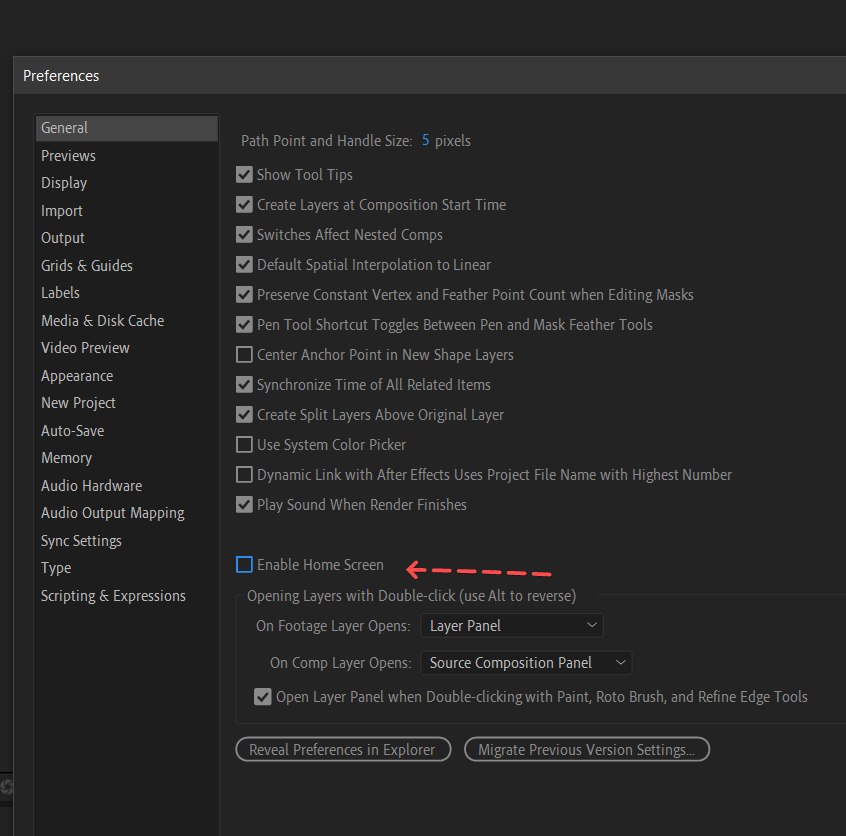Check Dynamic Link Uses Project File Name option

pyautogui.click(x=244, y=475)
